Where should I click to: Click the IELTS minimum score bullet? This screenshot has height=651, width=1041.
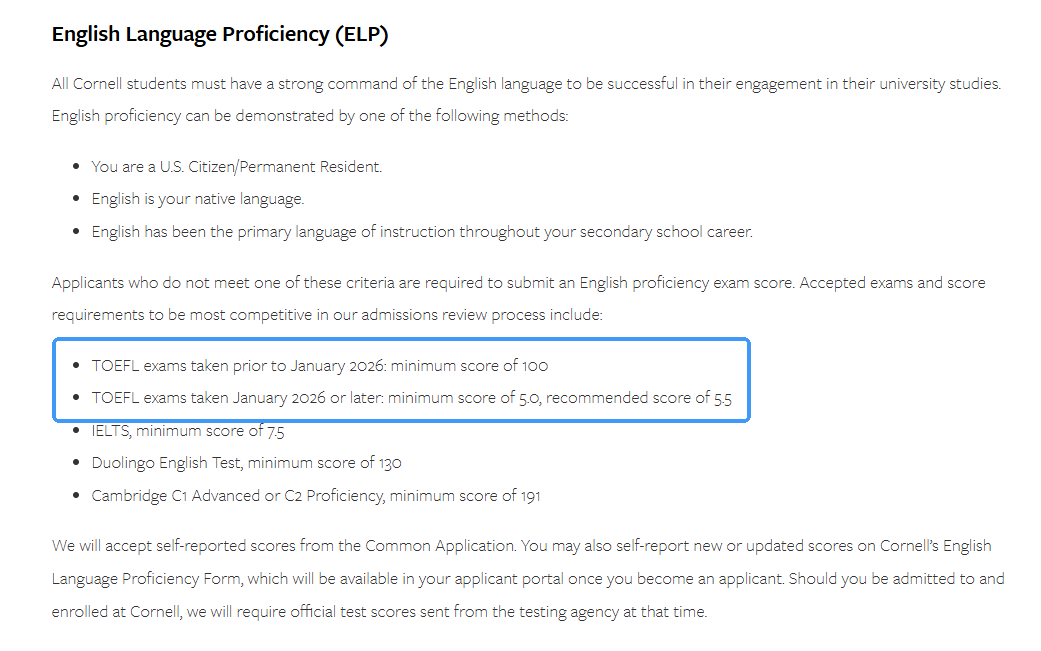pos(188,430)
